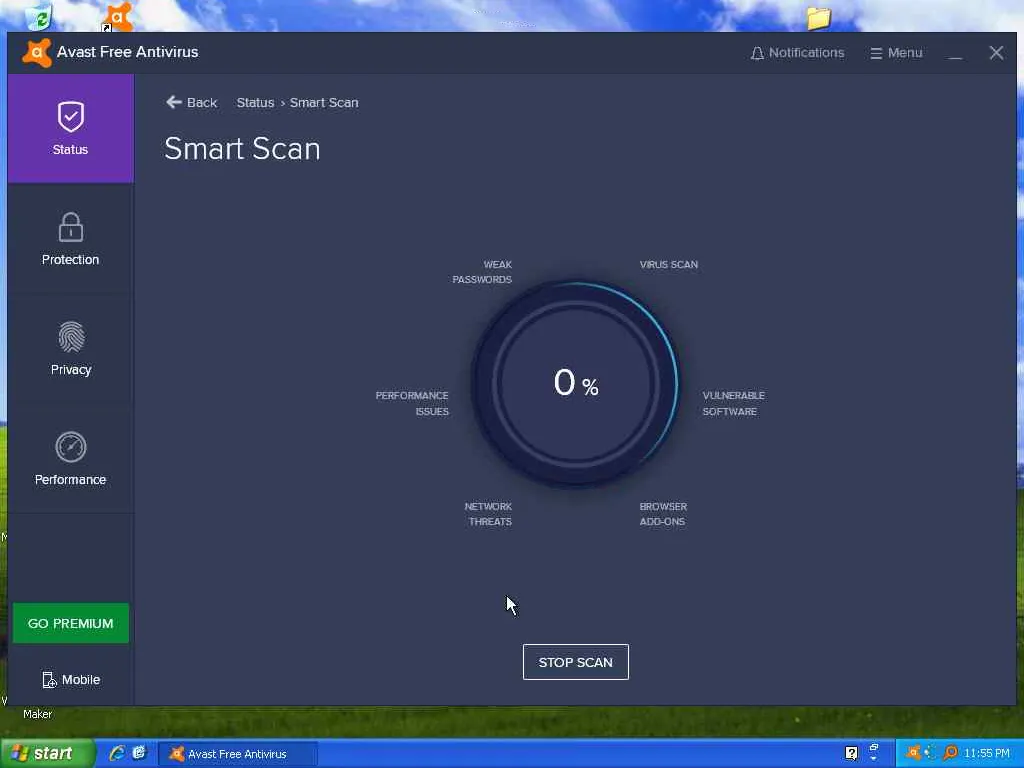Click the help question-mark tray icon

[x=851, y=754]
